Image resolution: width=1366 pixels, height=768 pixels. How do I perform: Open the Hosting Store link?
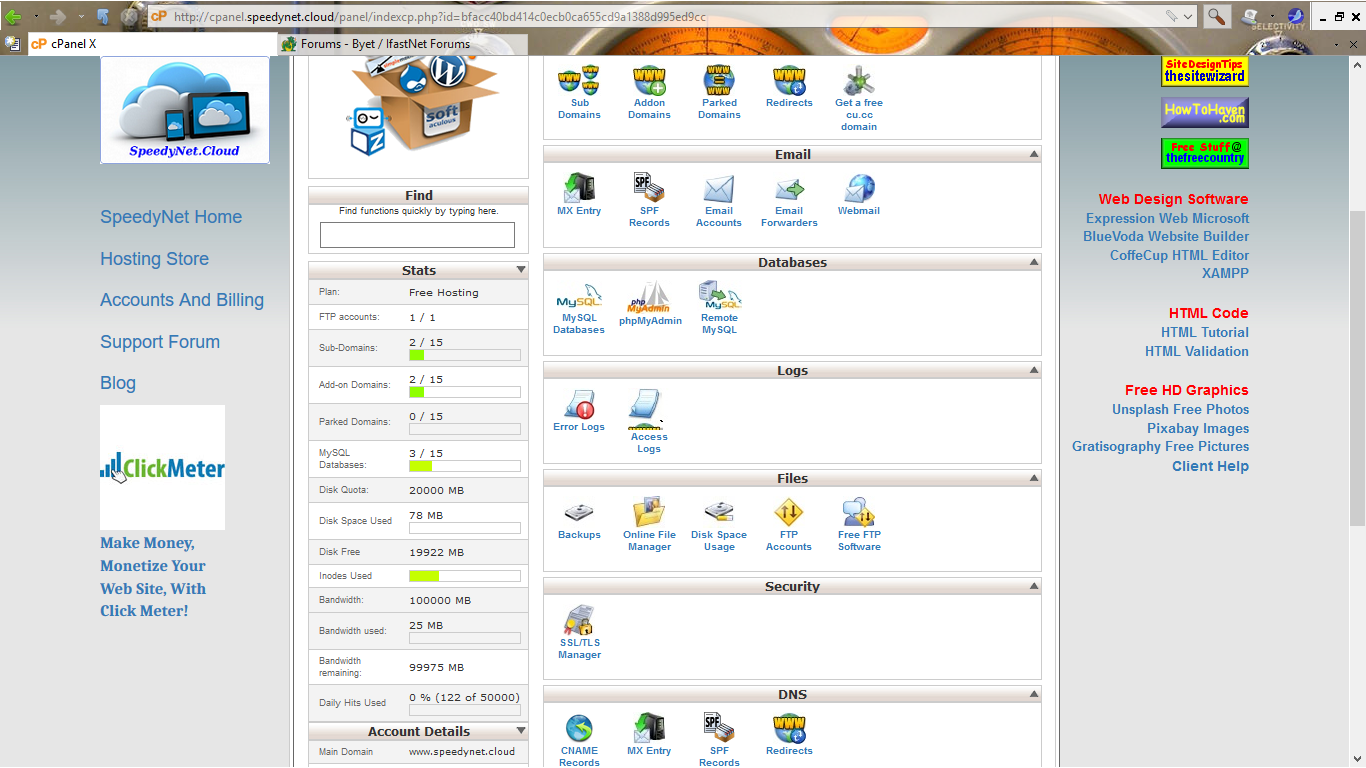click(154, 259)
